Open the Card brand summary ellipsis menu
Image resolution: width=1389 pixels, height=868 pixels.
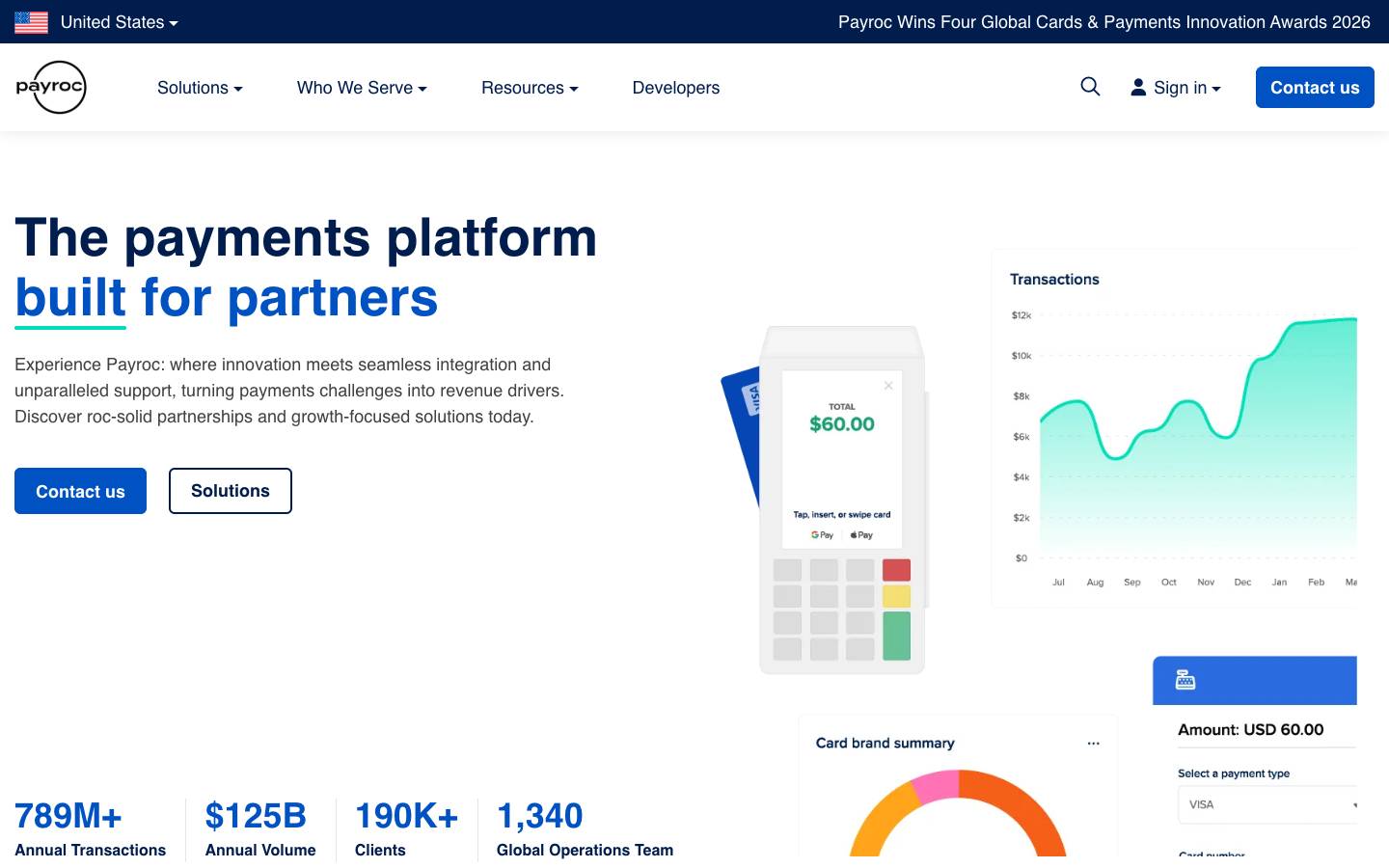tap(1093, 744)
